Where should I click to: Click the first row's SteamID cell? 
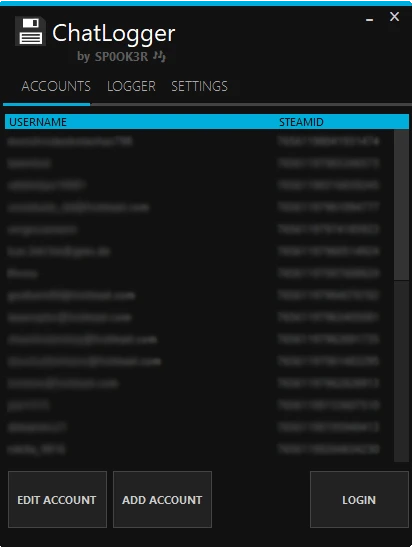coord(328,141)
